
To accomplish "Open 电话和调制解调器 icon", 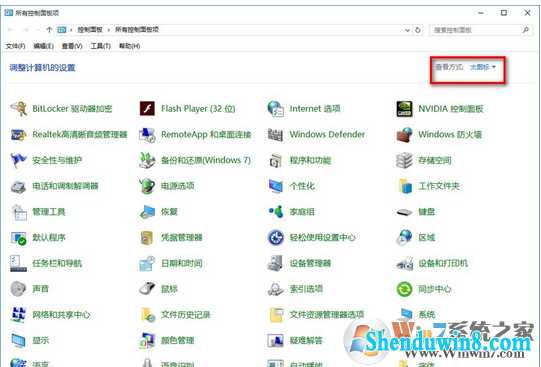I will [18, 186].
